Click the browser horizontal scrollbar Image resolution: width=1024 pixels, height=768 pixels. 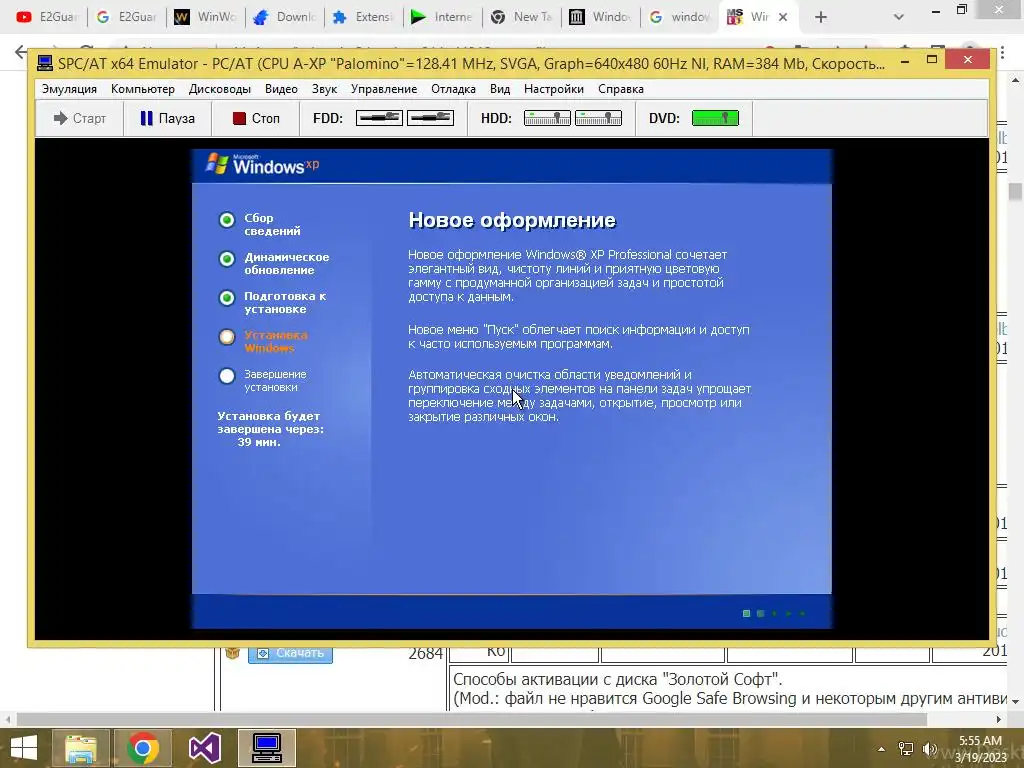pyautogui.click(x=472, y=720)
